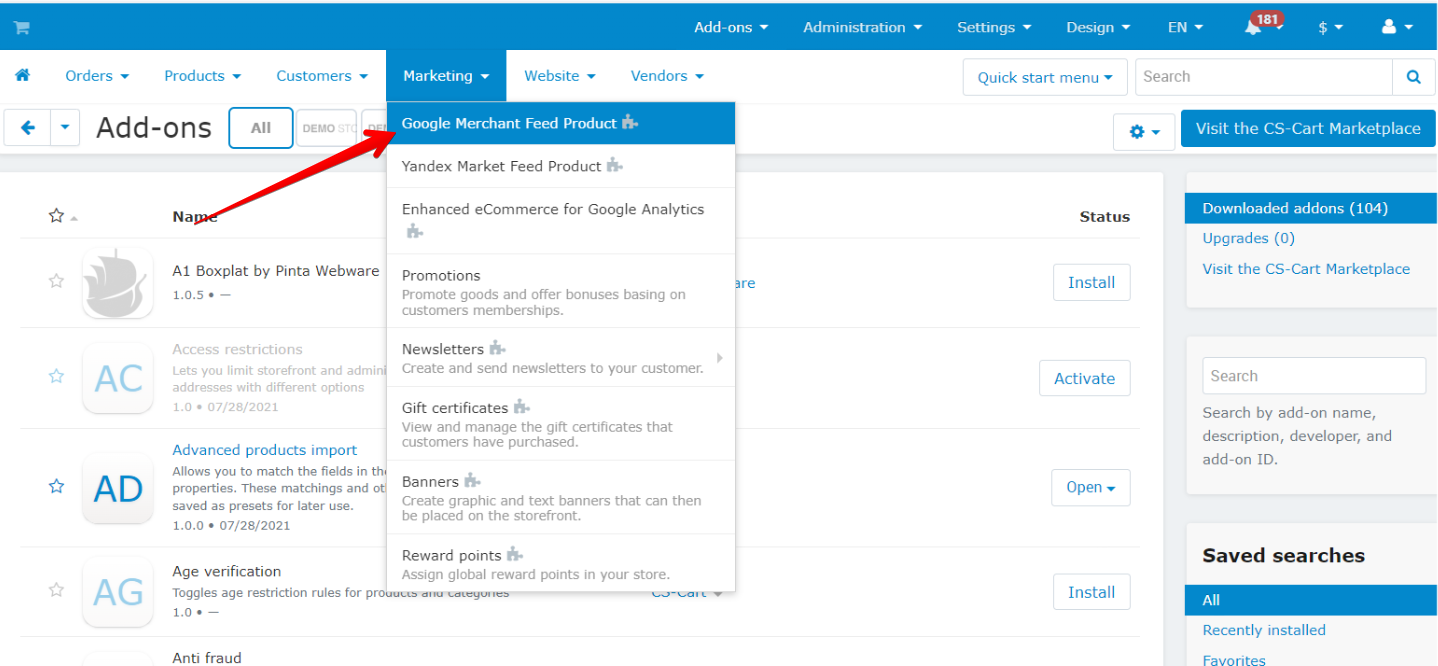Go back using the left arrow button
The image size is (1438, 666).
pyautogui.click(x=28, y=128)
